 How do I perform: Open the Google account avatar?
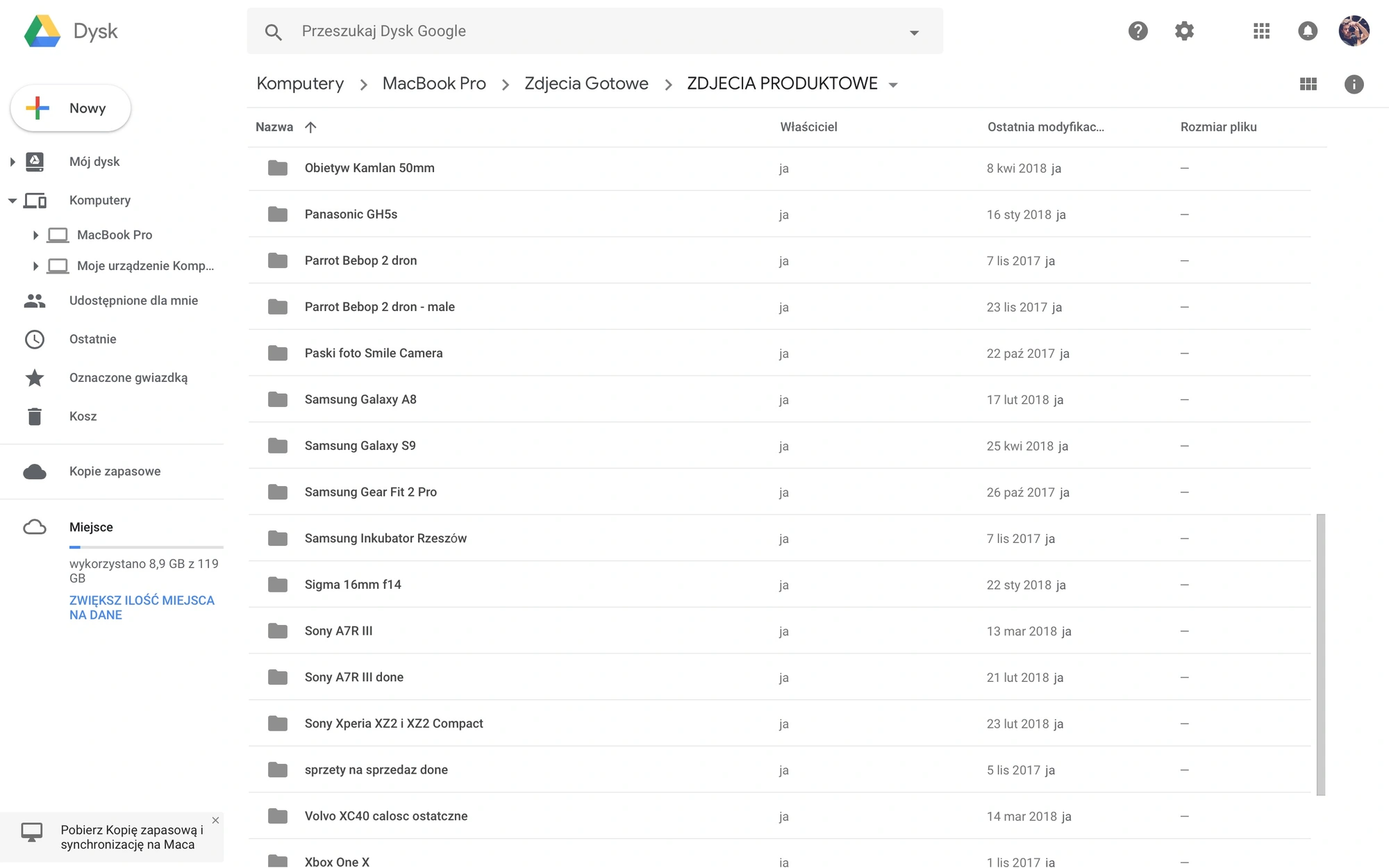tap(1354, 31)
